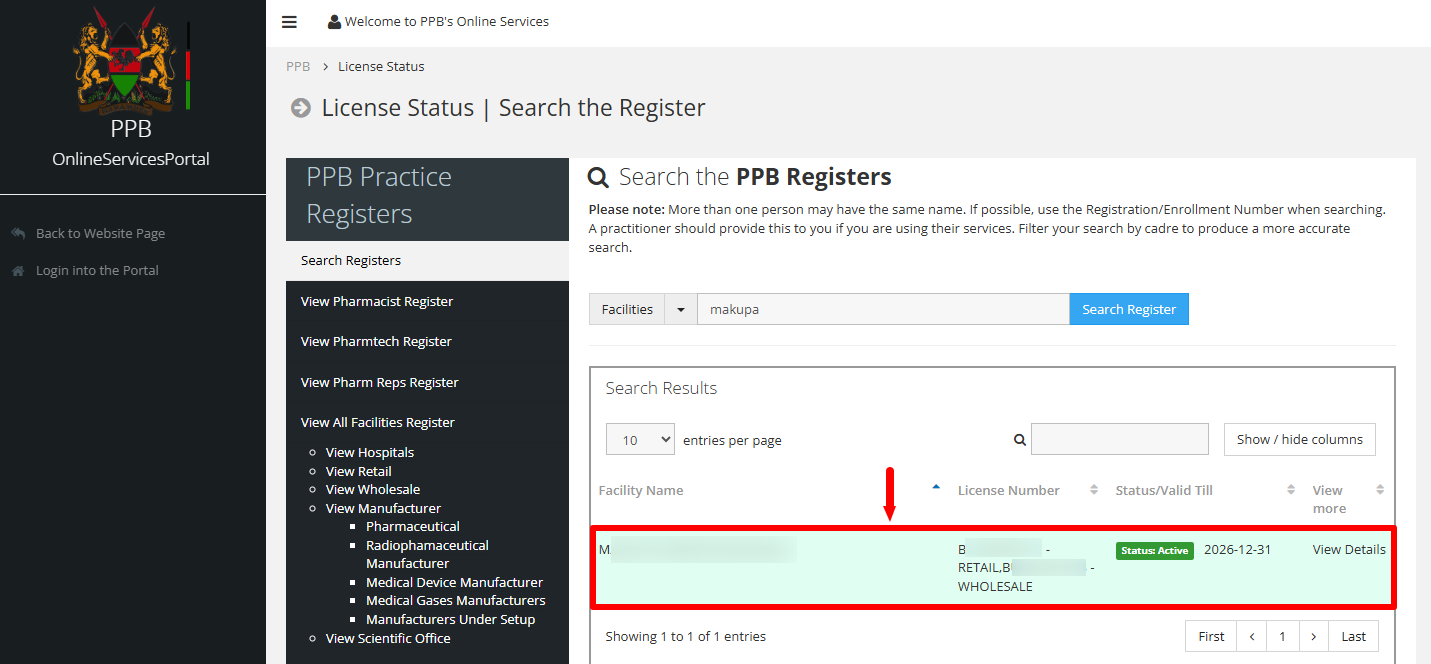This screenshot has width=1431, height=664.
Task: Click the License Number column header text
Action: point(1009,490)
